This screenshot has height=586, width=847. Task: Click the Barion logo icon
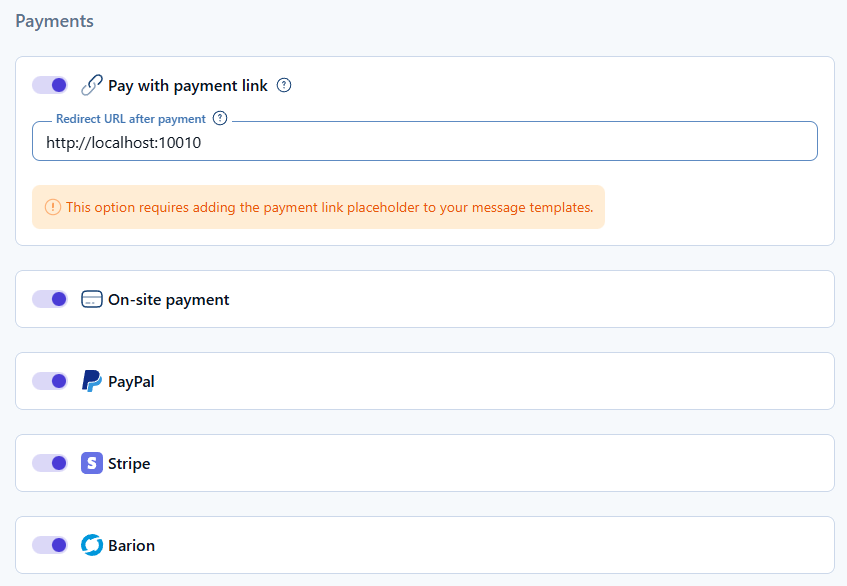click(x=92, y=545)
